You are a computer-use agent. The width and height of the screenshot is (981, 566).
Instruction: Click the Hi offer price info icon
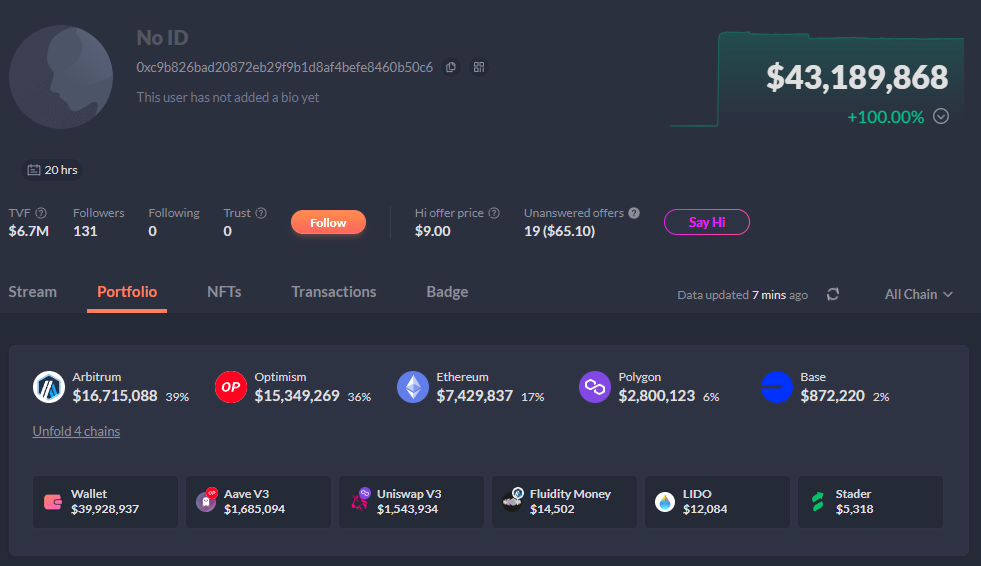[x=494, y=213]
